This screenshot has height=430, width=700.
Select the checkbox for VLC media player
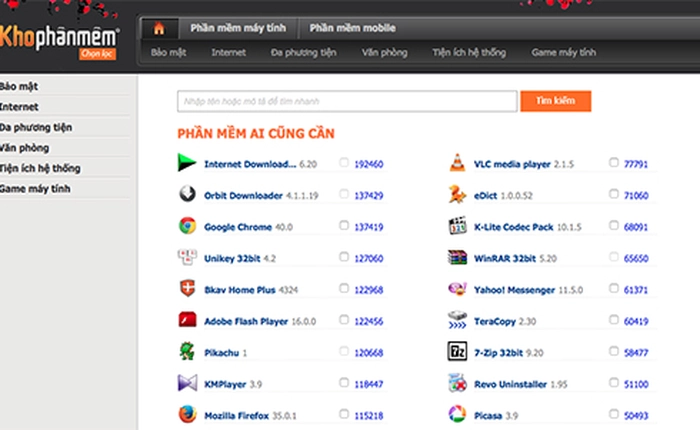(614, 163)
